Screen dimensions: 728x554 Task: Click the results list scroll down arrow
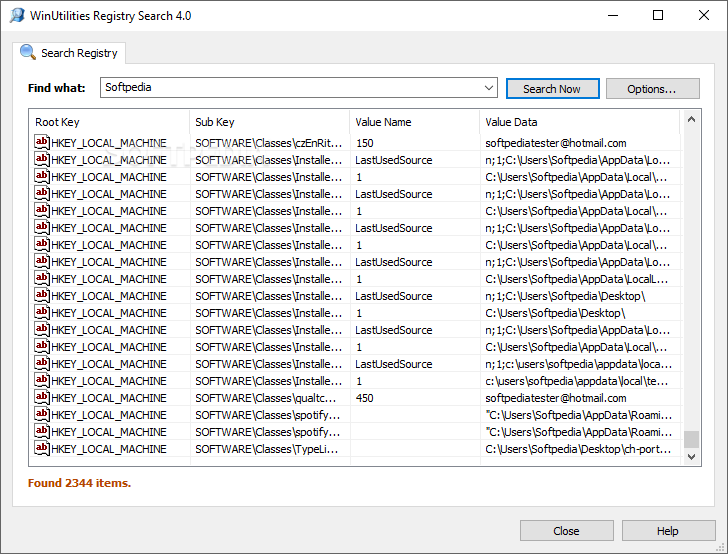pos(691,456)
